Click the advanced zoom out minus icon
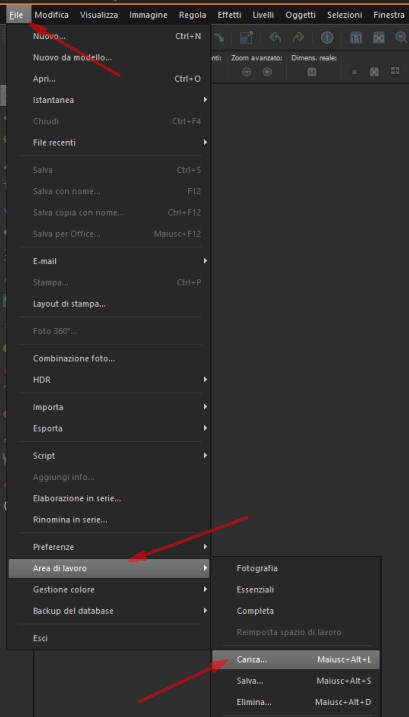Viewport: 409px width, 717px height. click(247, 72)
